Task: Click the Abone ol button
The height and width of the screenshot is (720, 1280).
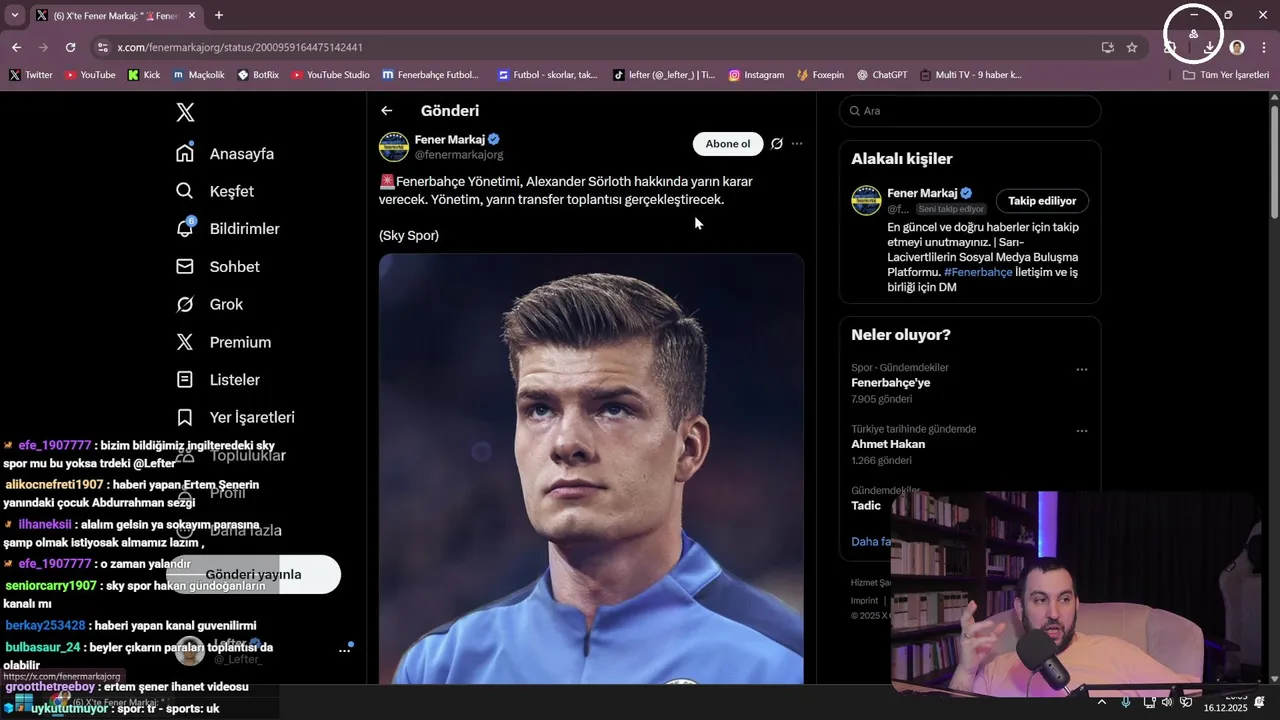Action: point(728,144)
